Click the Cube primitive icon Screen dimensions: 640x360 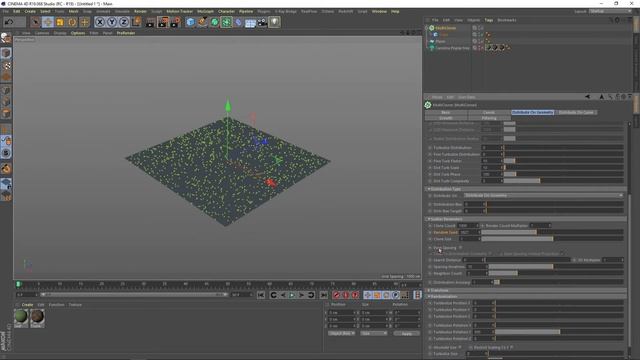190,22
